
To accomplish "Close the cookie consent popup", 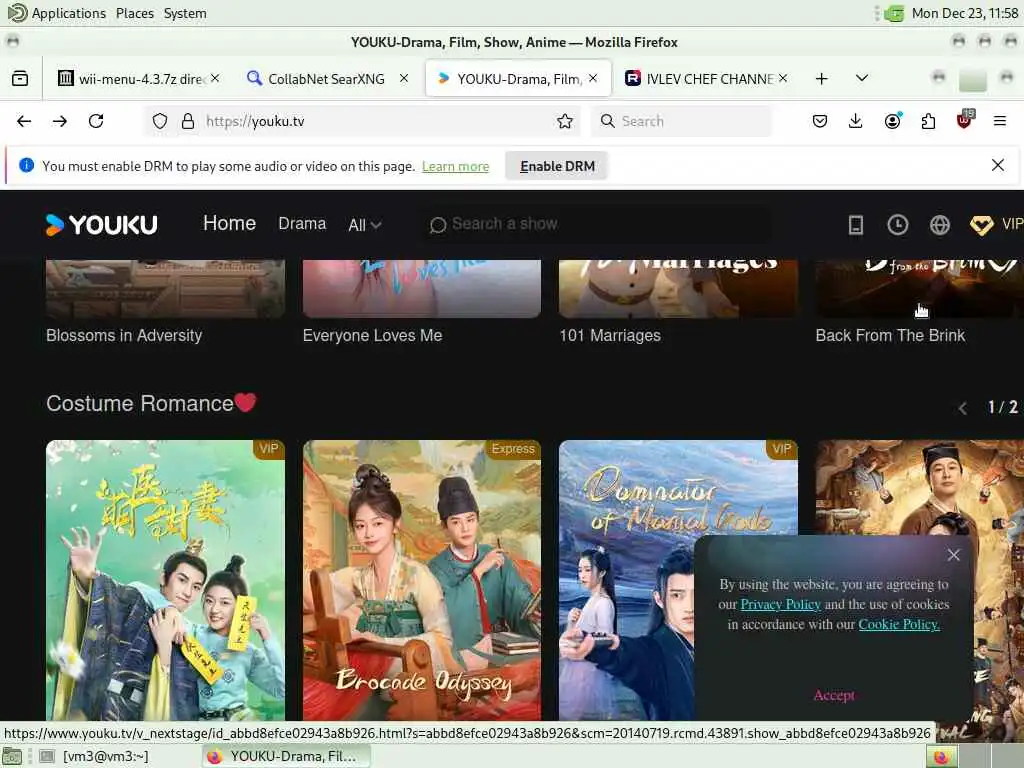I will pyautogui.click(x=953, y=554).
